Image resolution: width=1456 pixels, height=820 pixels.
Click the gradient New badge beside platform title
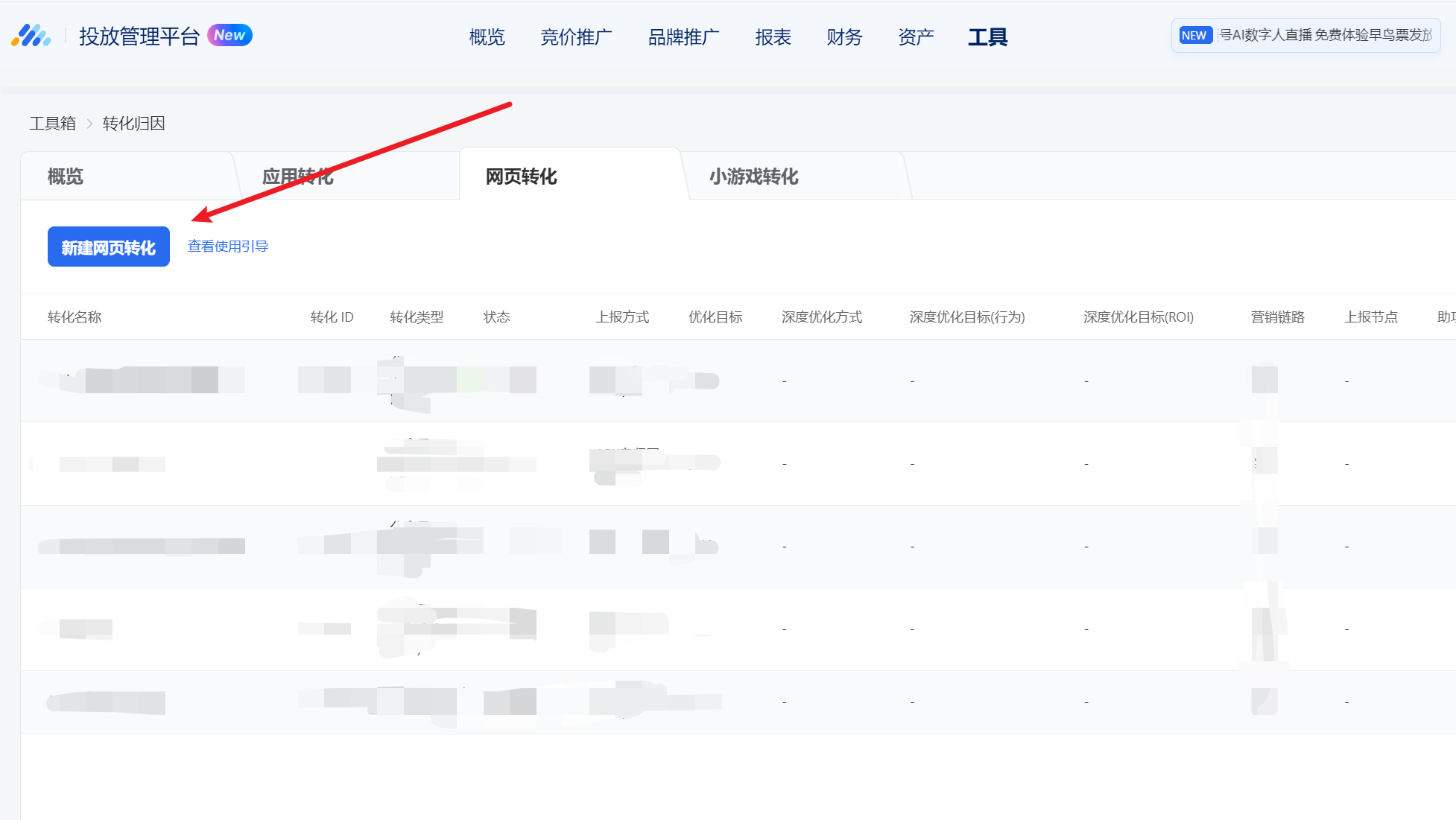(230, 35)
